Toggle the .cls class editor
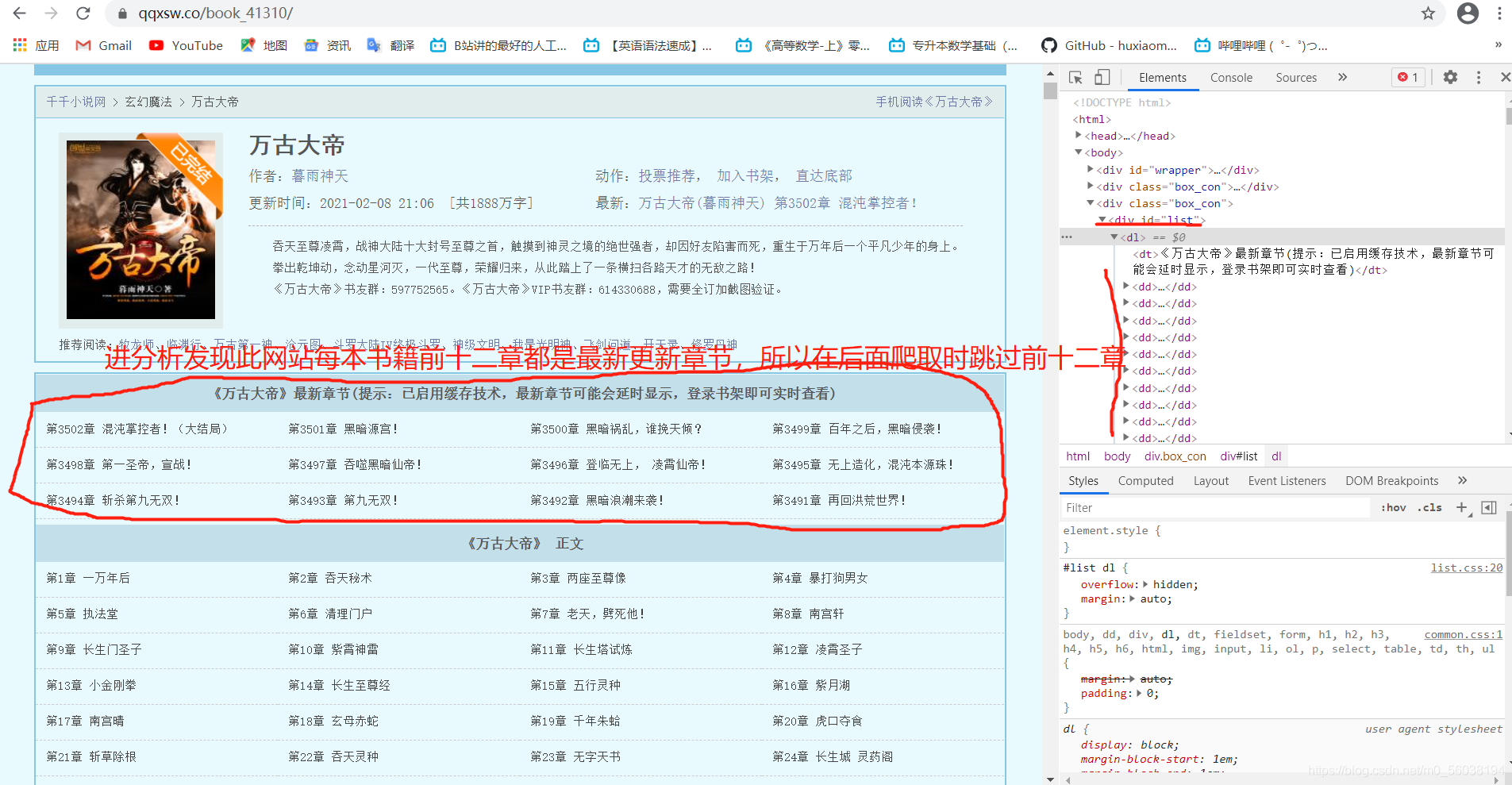The height and width of the screenshot is (785, 1512). coord(1429,507)
